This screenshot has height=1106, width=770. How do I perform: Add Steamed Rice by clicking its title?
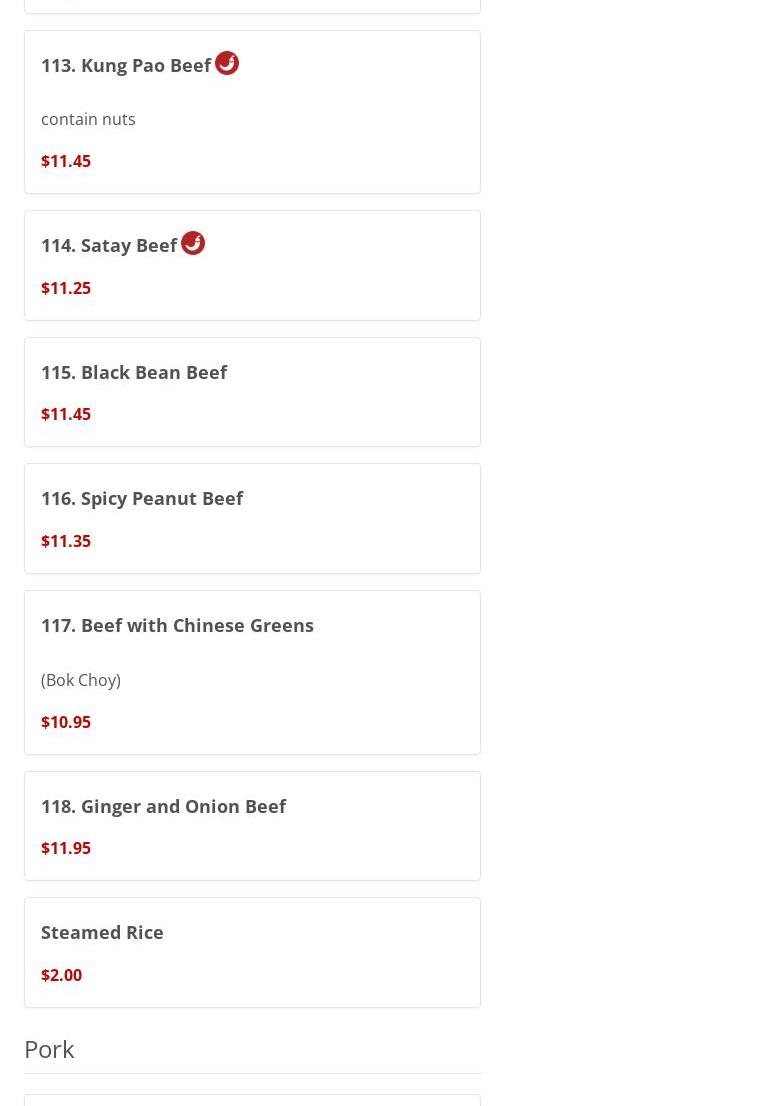click(102, 932)
